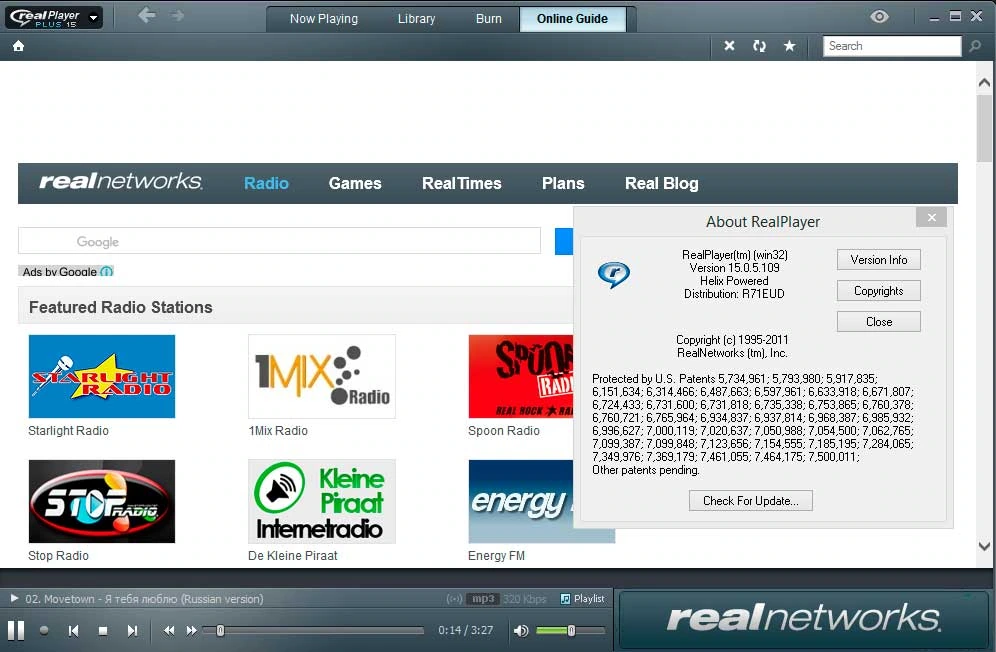
Task: Switch to the Now Playing tab
Action: [323, 19]
